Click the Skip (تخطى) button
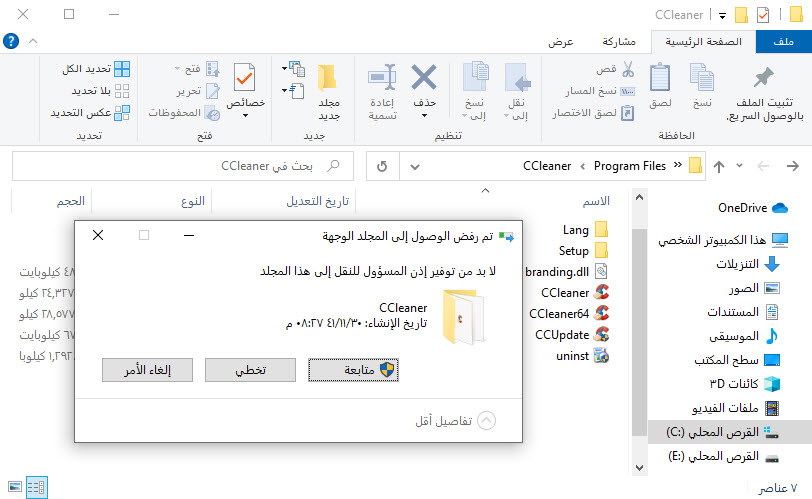 coord(250,370)
